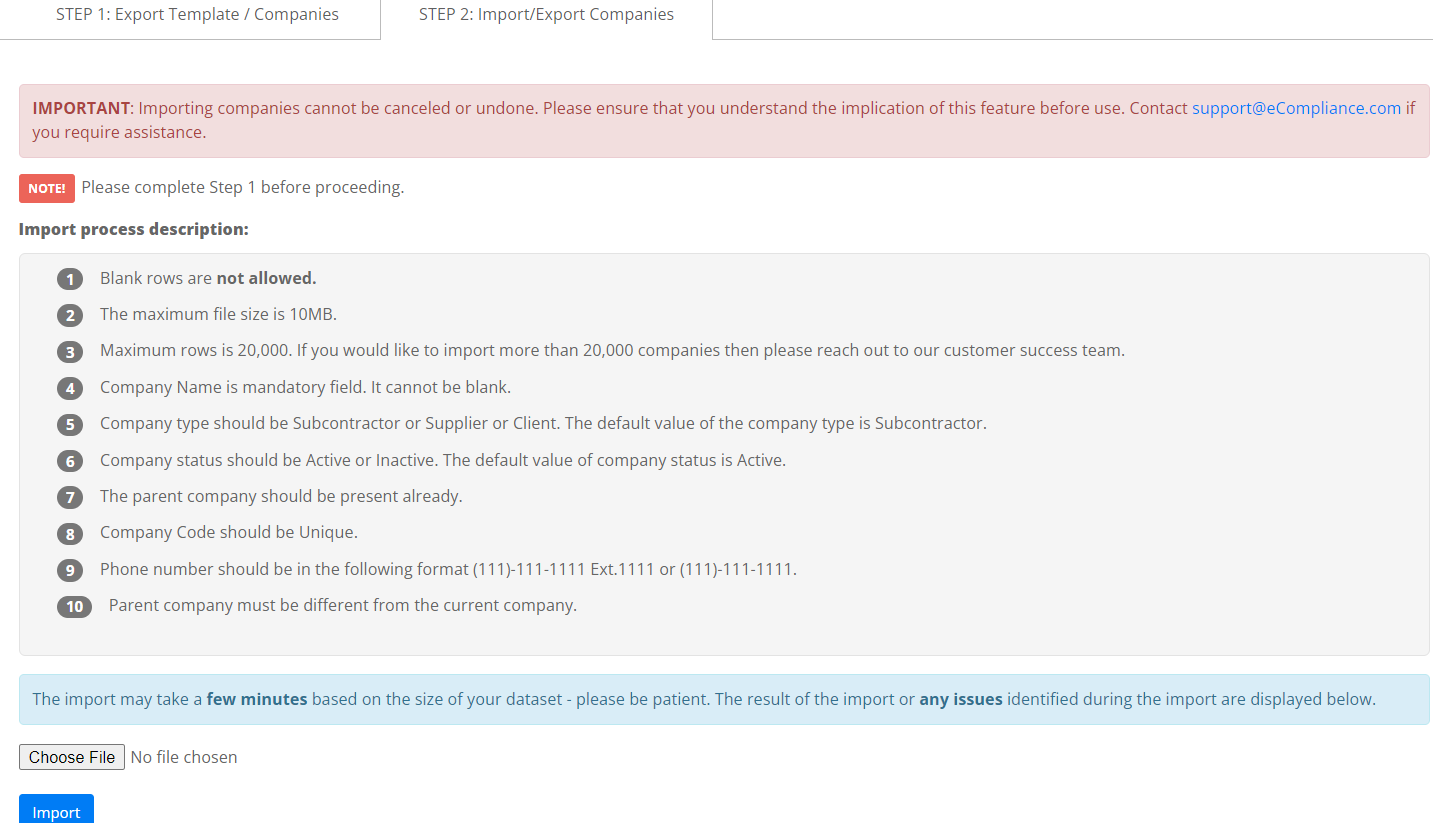1433x823 pixels.
Task: Click 'Company Code should be Unique.' line
Action: 229,532
